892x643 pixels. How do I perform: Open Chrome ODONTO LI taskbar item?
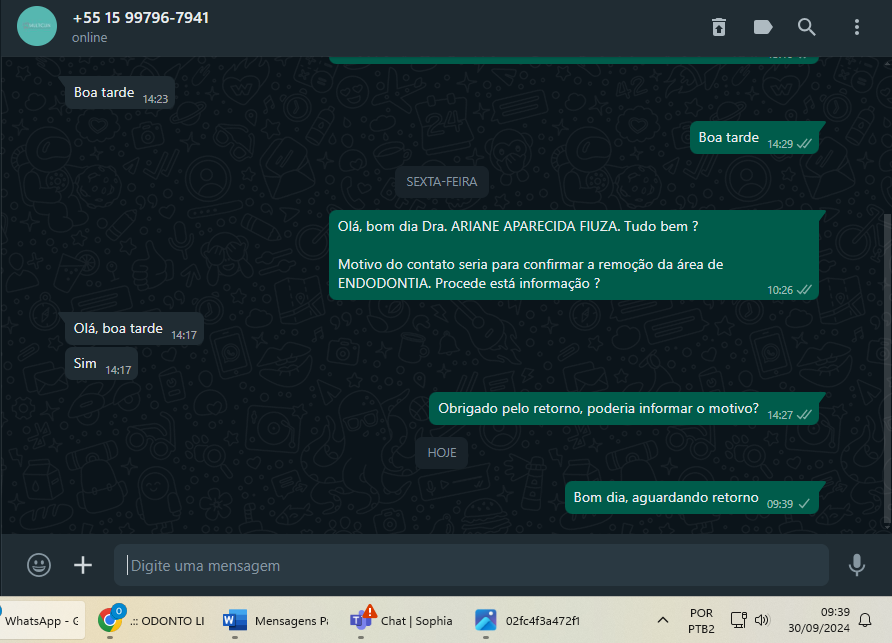[x=151, y=621]
